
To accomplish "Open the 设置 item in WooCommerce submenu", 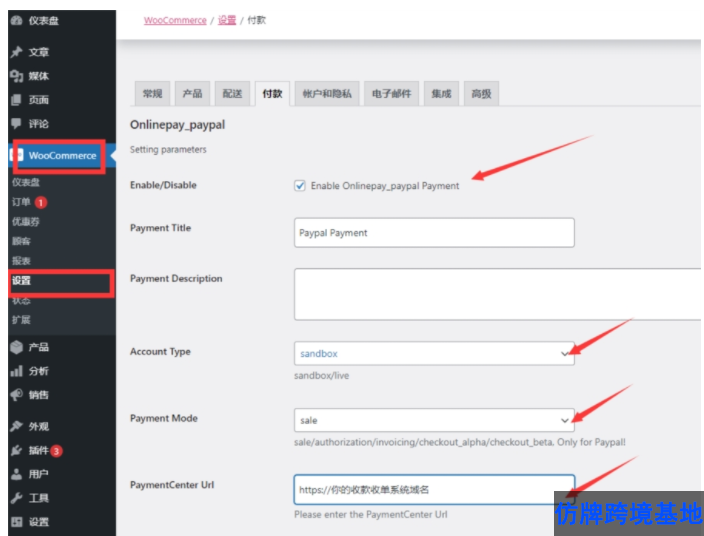I will point(21,281).
